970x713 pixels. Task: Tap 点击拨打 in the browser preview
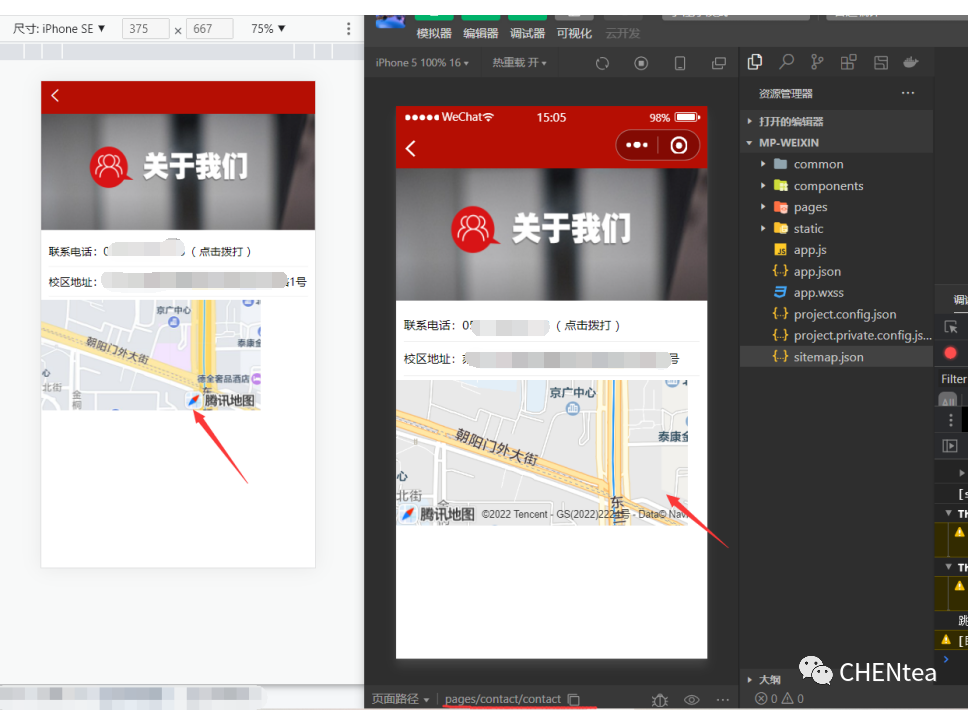coord(221,252)
